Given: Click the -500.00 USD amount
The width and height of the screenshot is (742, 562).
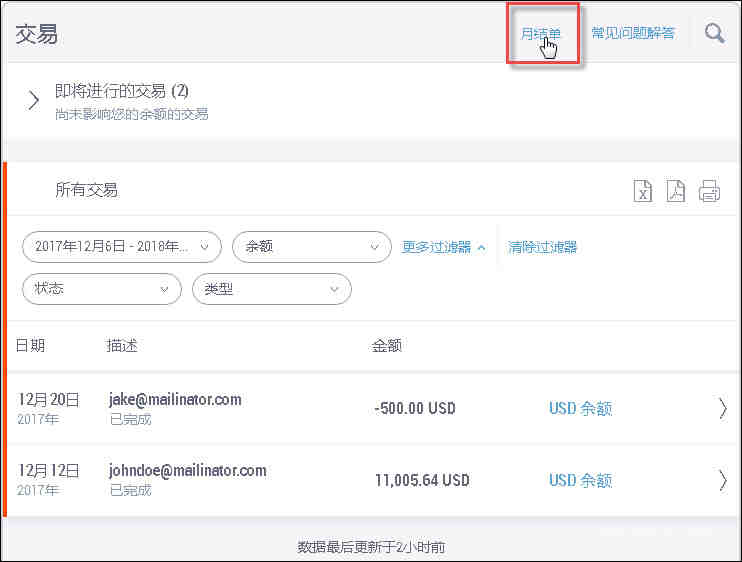Looking at the screenshot, I should click(x=415, y=409).
